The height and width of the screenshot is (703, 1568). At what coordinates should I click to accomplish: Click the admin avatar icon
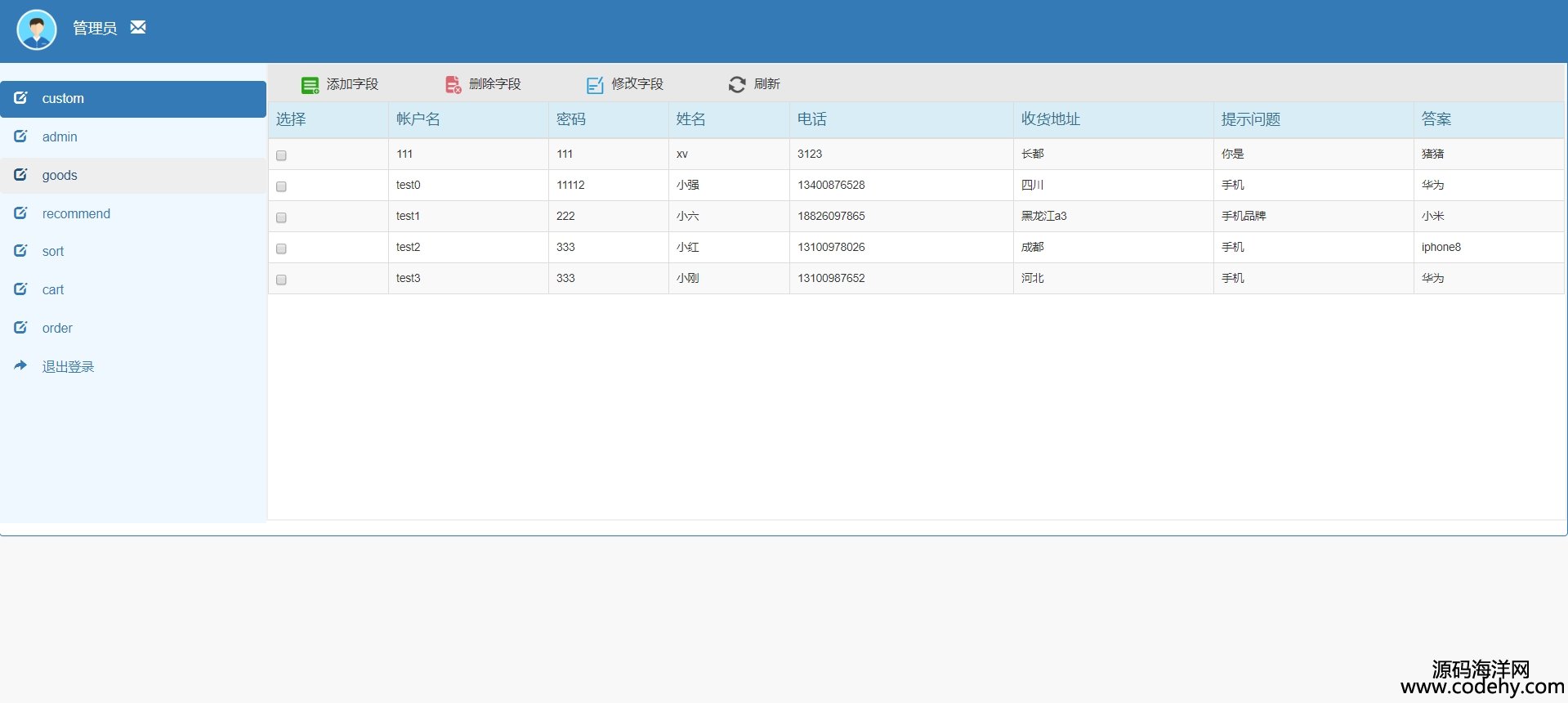tap(37, 30)
